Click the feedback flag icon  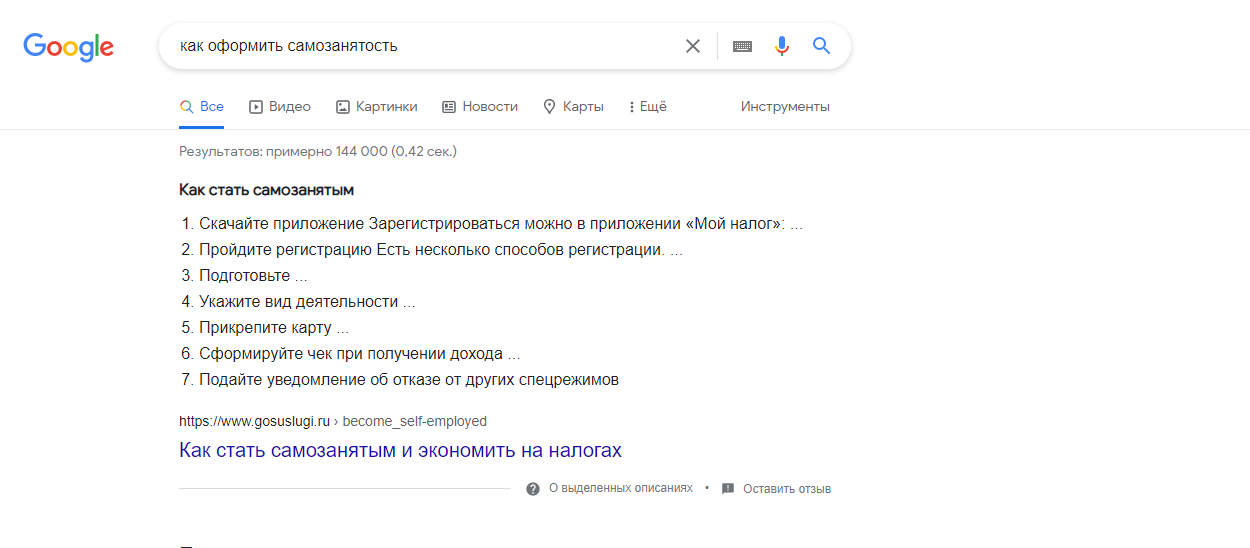point(728,489)
